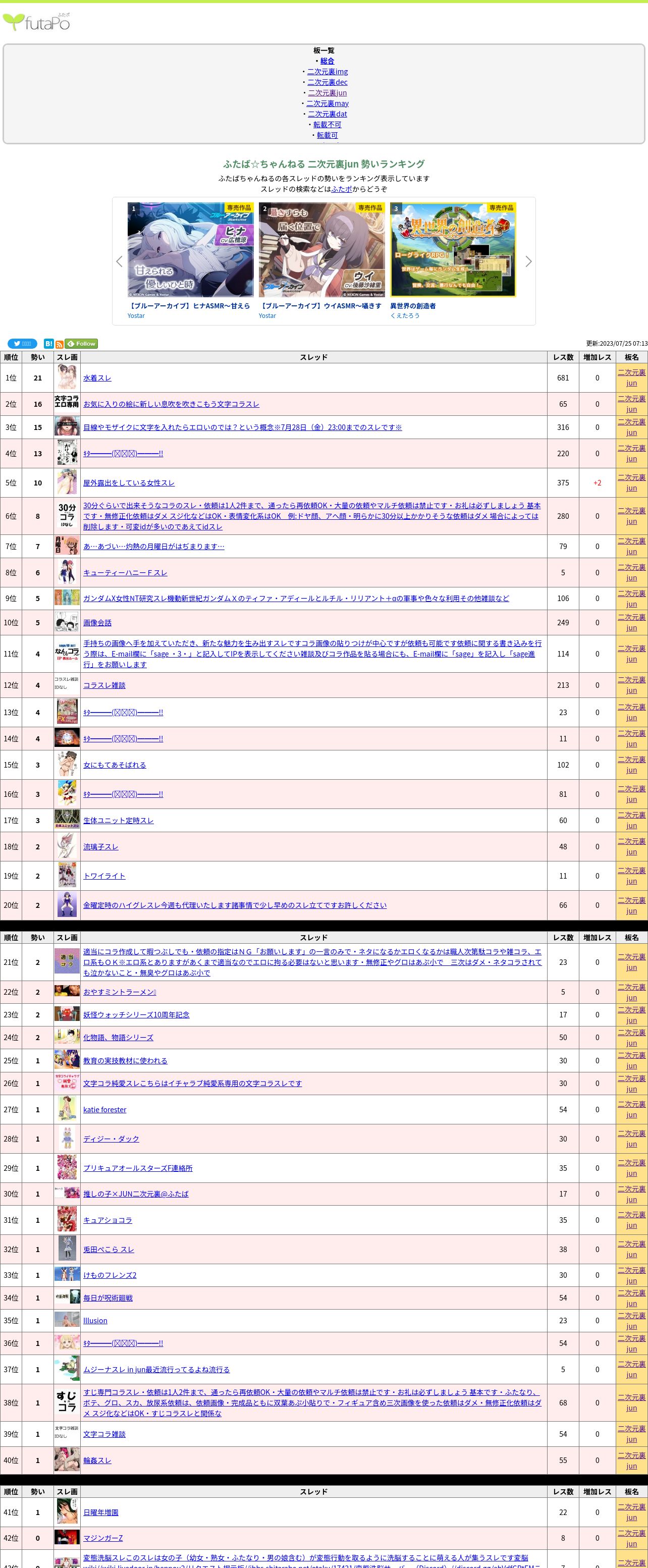Open the ウイASMR product thumbnail
Screen dimensions: 648x1568
click(322, 250)
